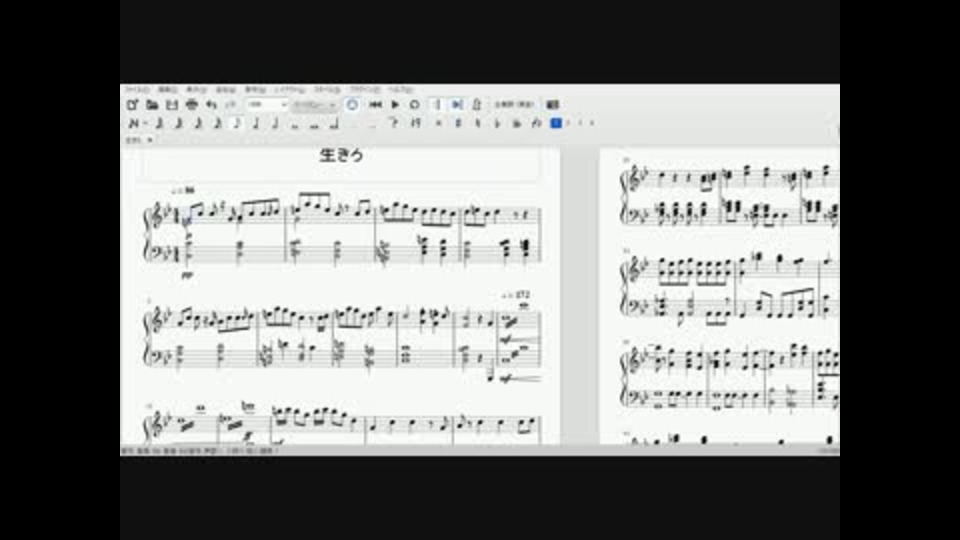Toggle note input mode N
The height and width of the screenshot is (540, 960).
(133, 123)
